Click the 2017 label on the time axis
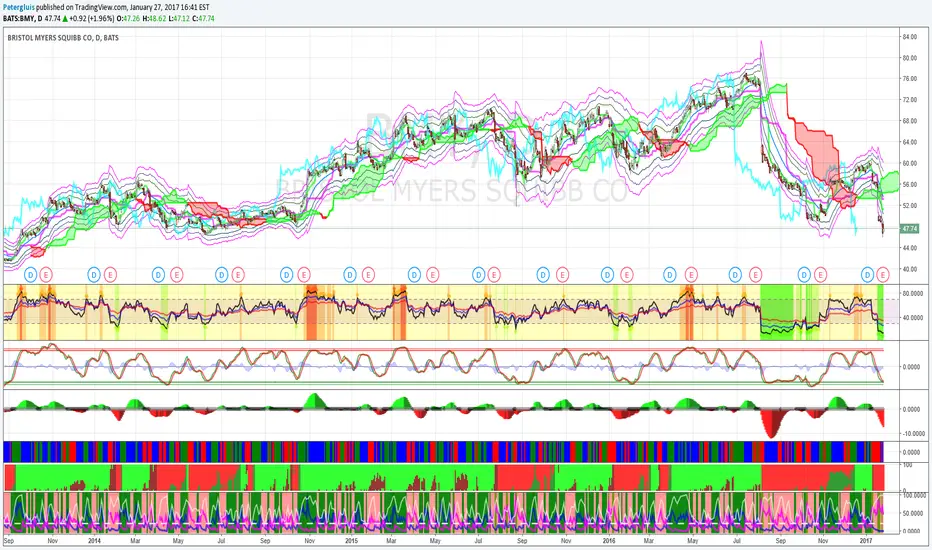The width and height of the screenshot is (932, 550). (x=865, y=541)
